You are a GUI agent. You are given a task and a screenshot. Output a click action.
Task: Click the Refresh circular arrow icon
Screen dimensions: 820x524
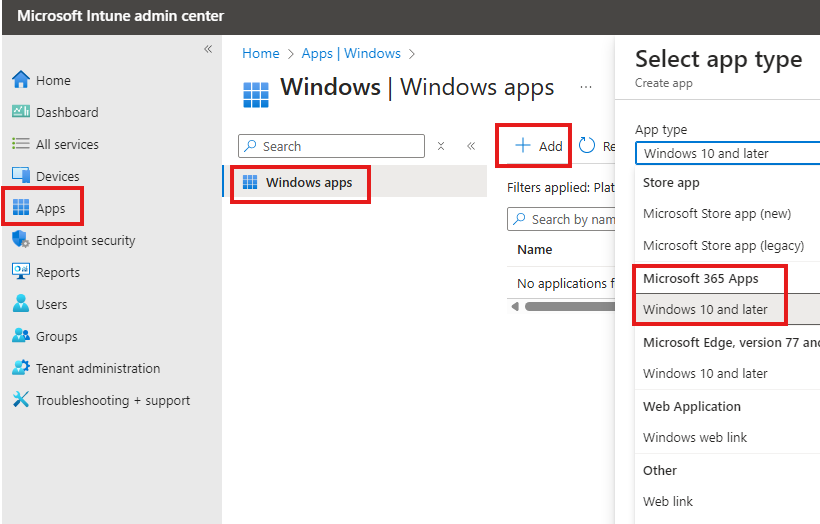pyautogui.click(x=587, y=145)
